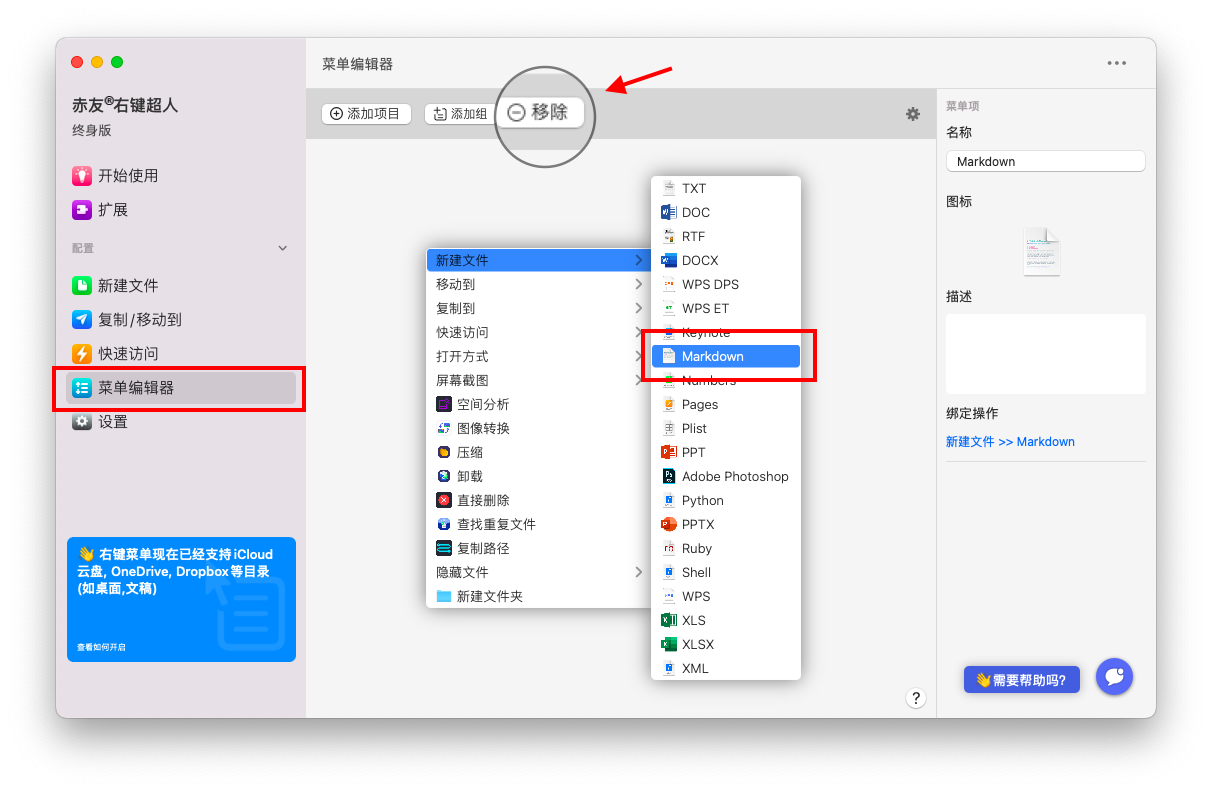Viewport: 1212px width, 792px height.
Task: Open the three-dot more options icon
Action: click(x=1117, y=63)
